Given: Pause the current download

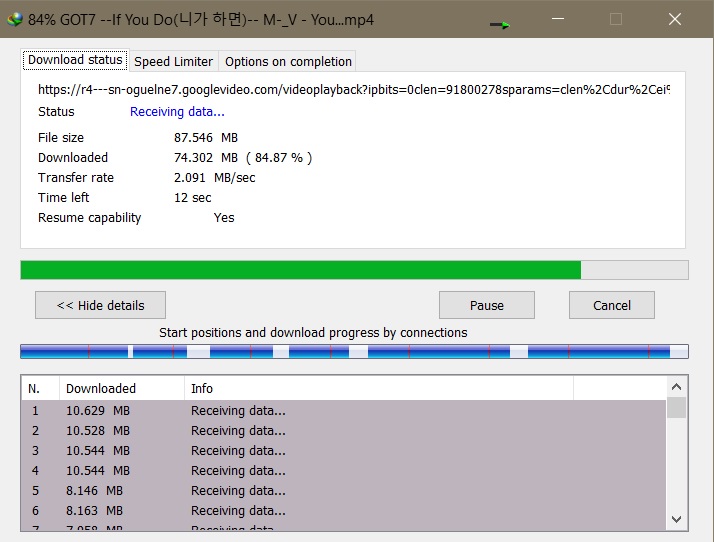Looking at the screenshot, I should (x=487, y=305).
